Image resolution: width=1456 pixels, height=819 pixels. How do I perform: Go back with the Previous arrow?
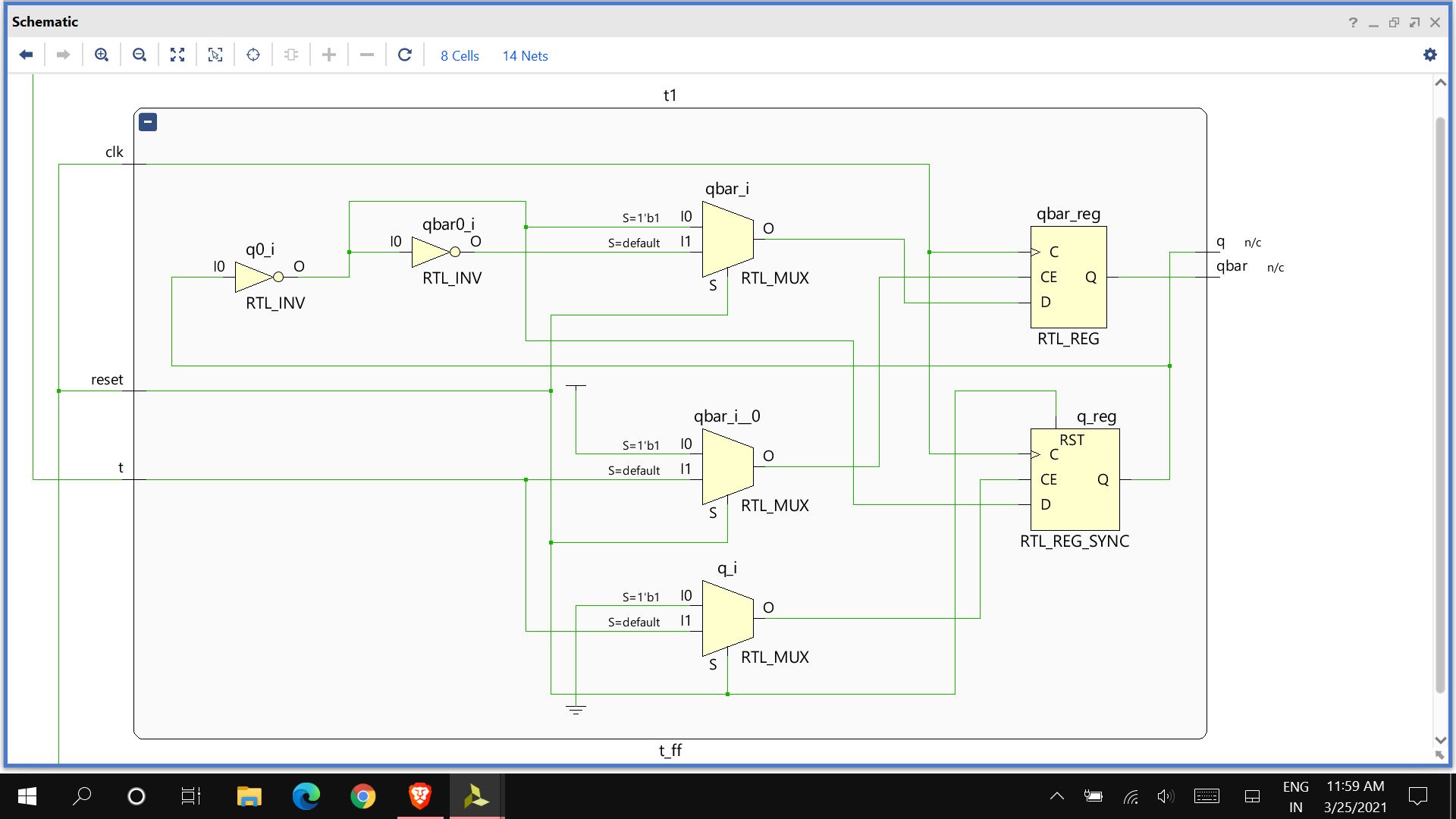tap(26, 55)
